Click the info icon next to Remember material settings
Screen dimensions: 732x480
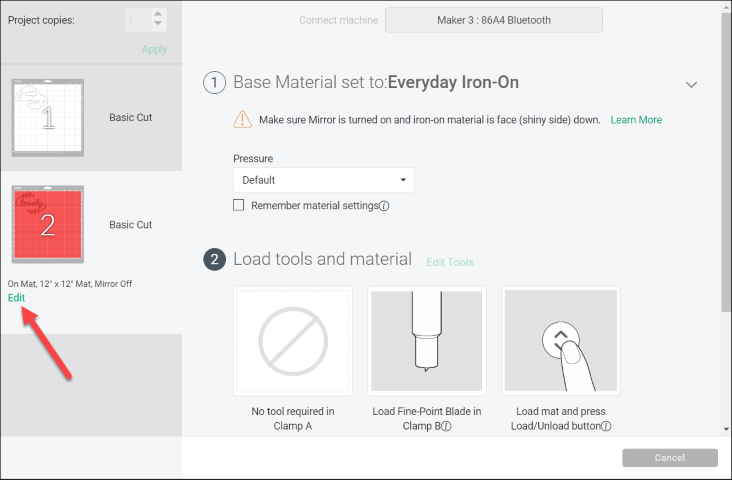384,206
